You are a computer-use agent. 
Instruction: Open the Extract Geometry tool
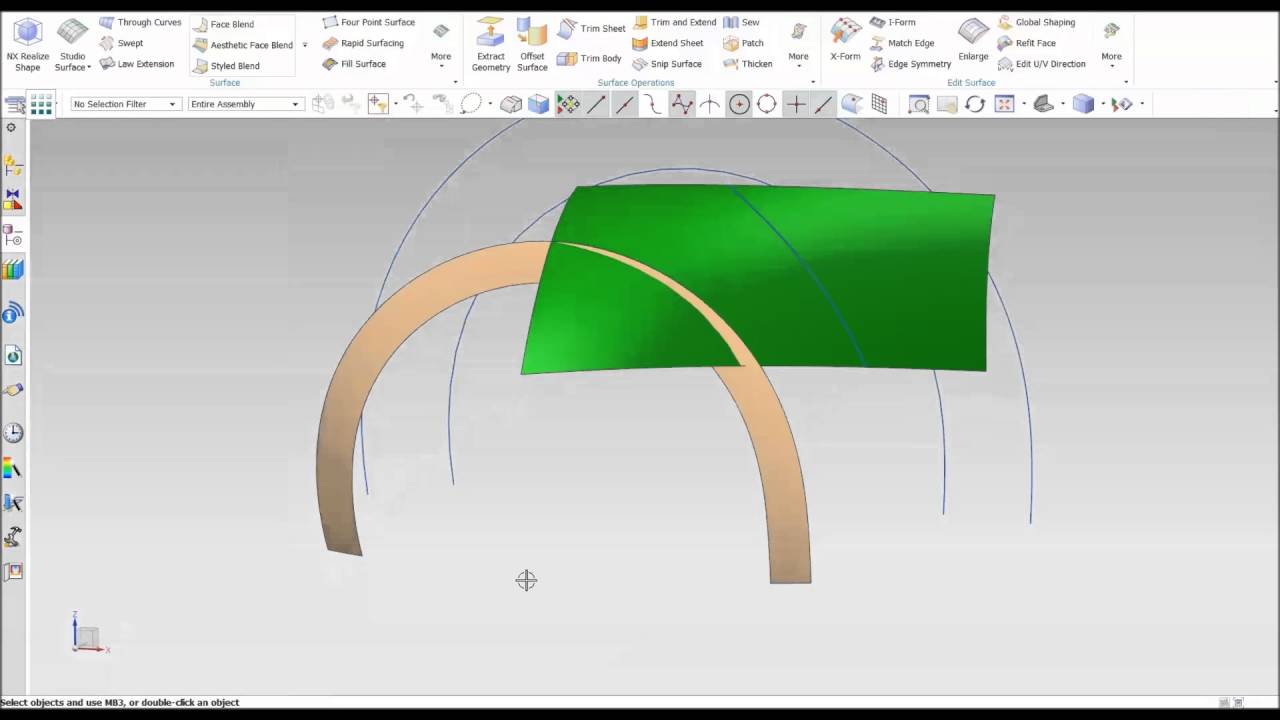pyautogui.click(x=490, y=45)
